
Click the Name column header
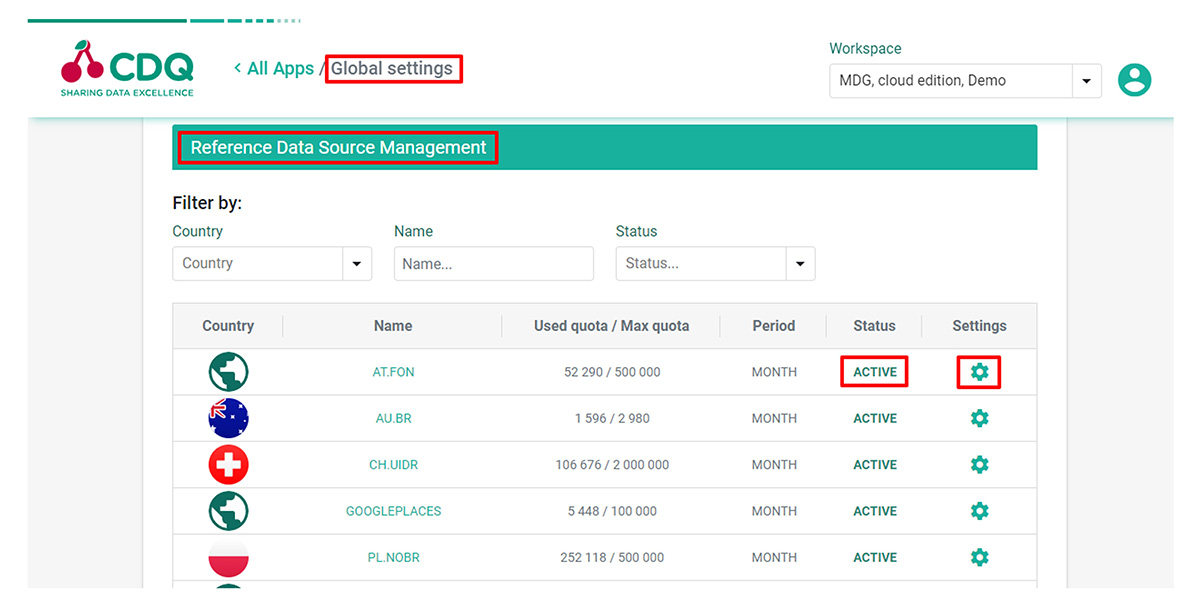click(393, 326)
